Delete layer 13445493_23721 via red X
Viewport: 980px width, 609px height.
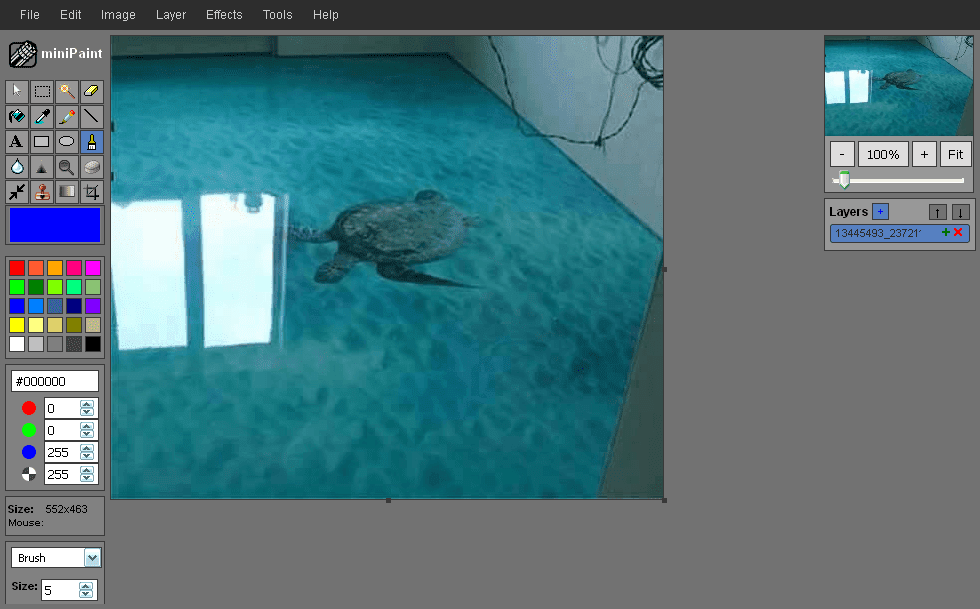pos(957,232)
